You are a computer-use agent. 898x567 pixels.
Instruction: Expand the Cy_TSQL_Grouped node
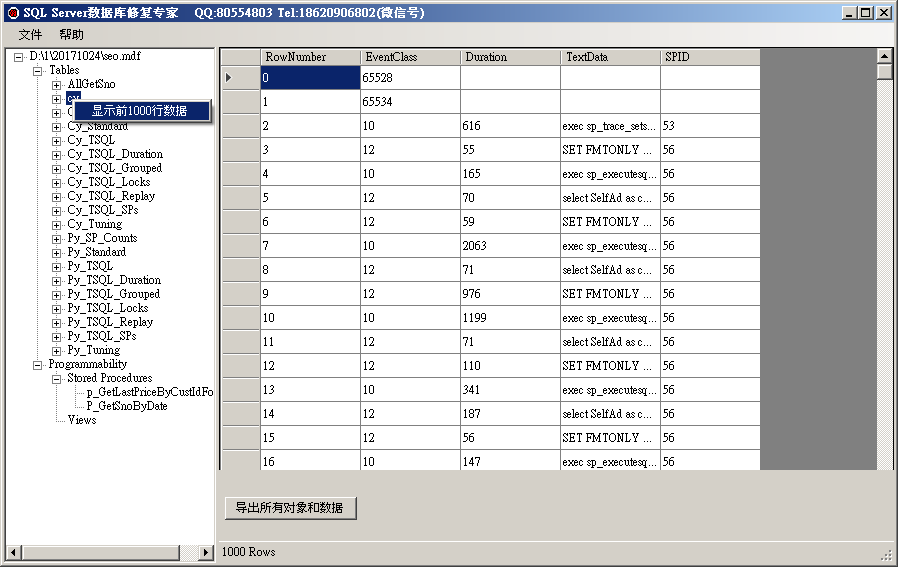(x=56, y=169)
